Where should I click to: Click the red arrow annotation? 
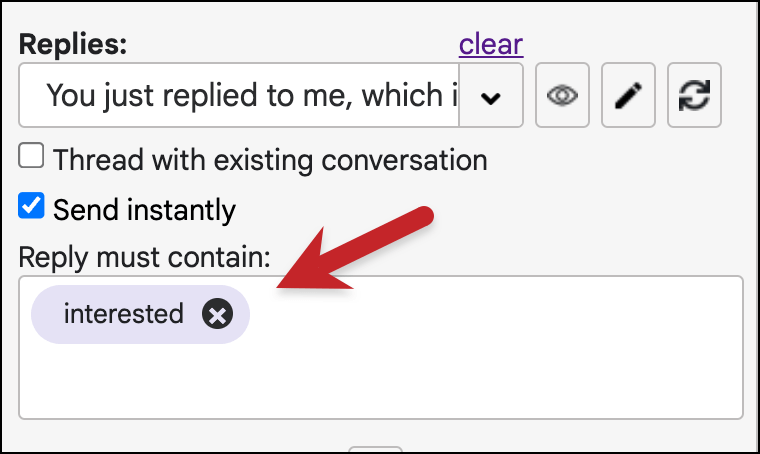pos(354,249)
